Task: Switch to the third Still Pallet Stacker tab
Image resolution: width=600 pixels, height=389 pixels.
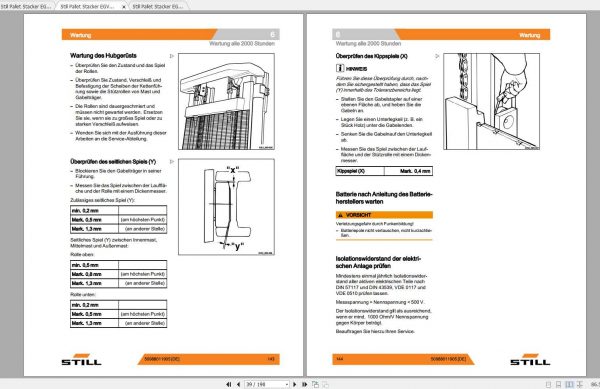Action: click(x=158, y=7)
